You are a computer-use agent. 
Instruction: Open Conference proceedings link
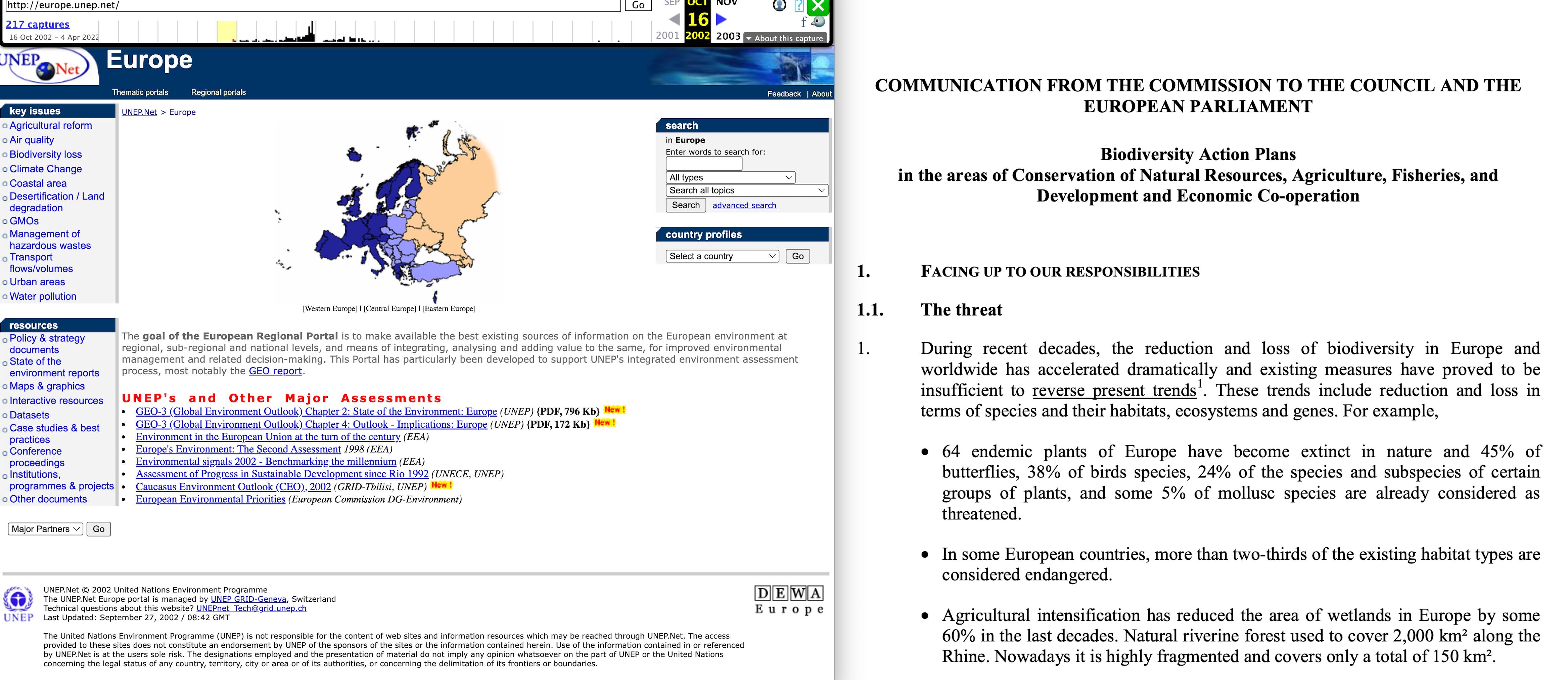tap(37, 457)
